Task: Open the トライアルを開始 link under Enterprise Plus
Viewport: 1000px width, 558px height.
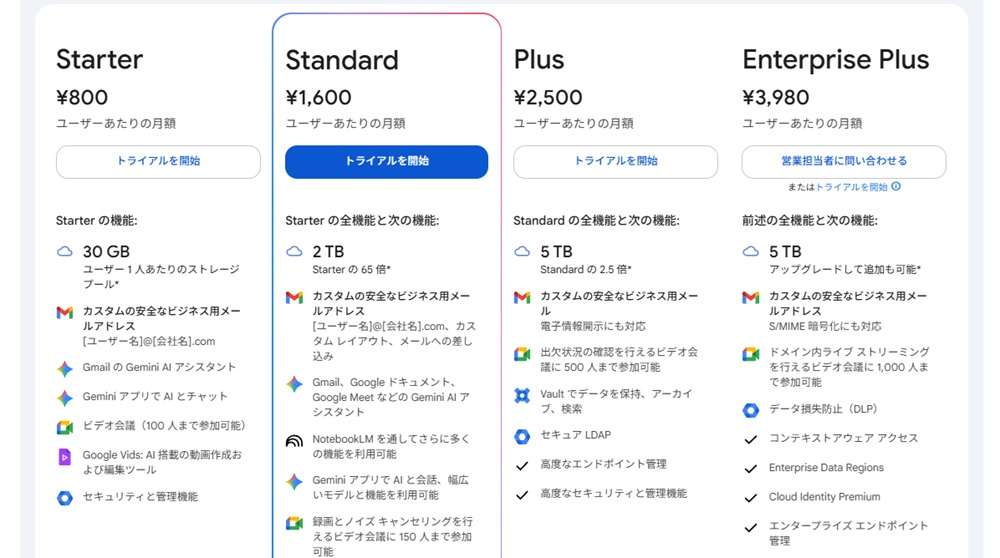Action: pos(851,187)
